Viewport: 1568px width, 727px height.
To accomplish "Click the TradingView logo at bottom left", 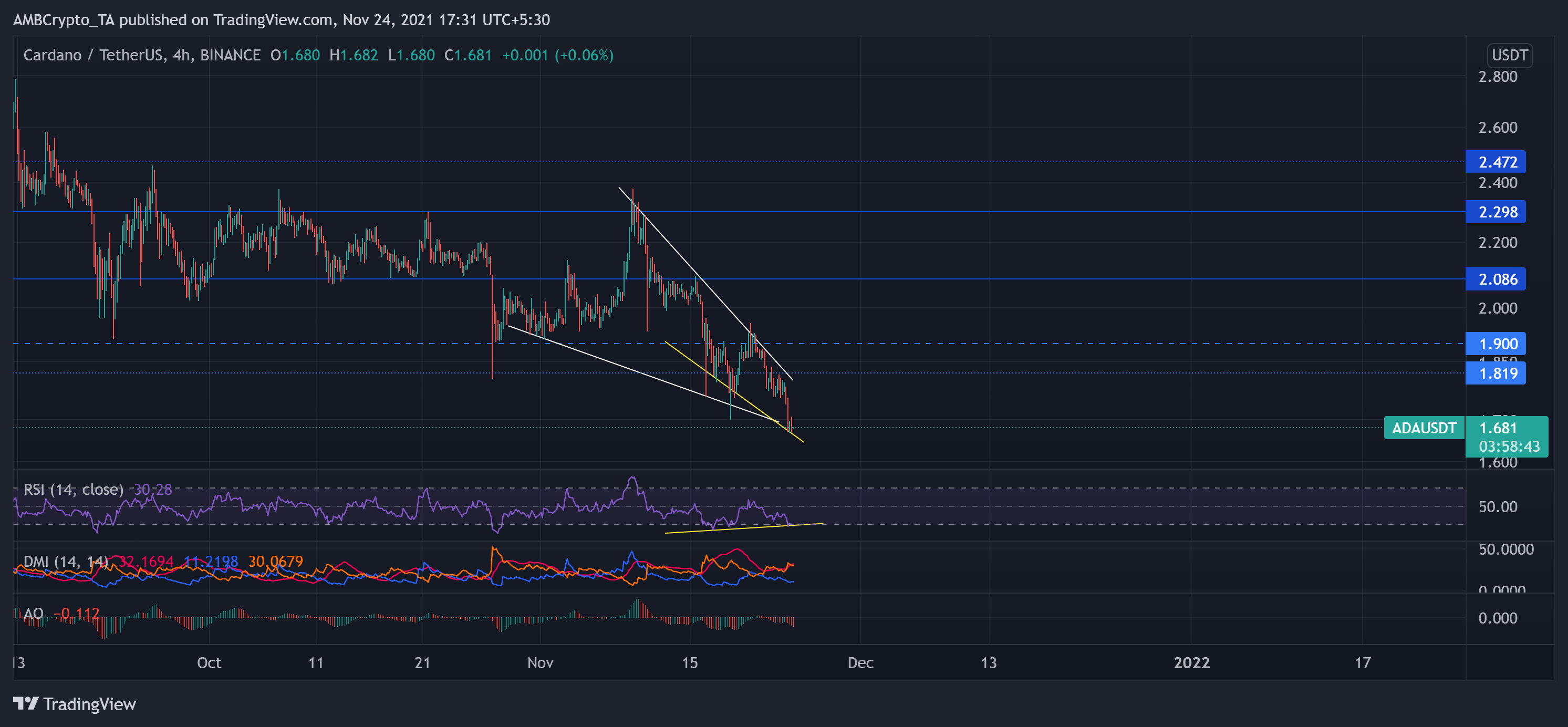I will [74, 704].
